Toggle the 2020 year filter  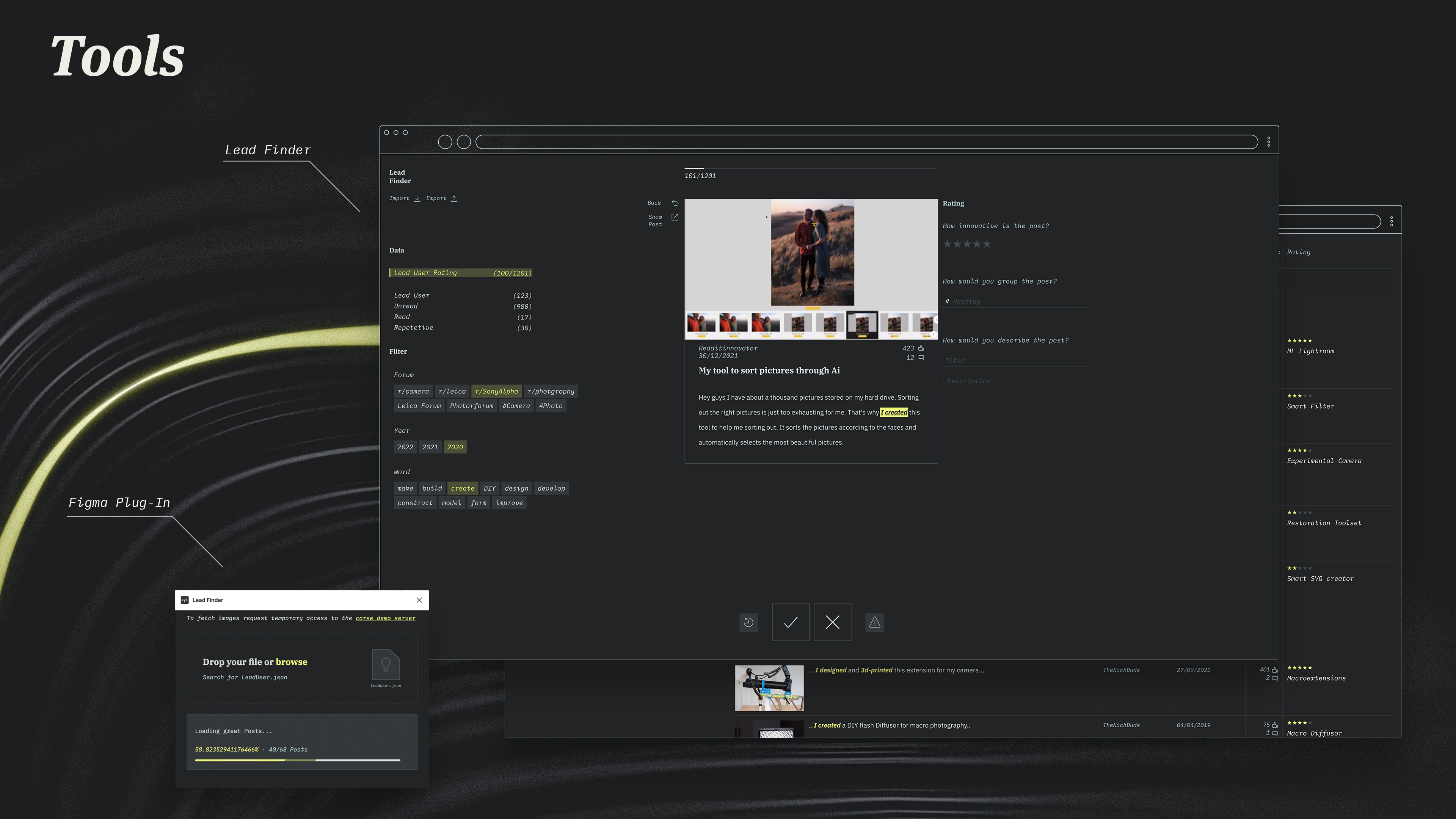click(455, 447)
